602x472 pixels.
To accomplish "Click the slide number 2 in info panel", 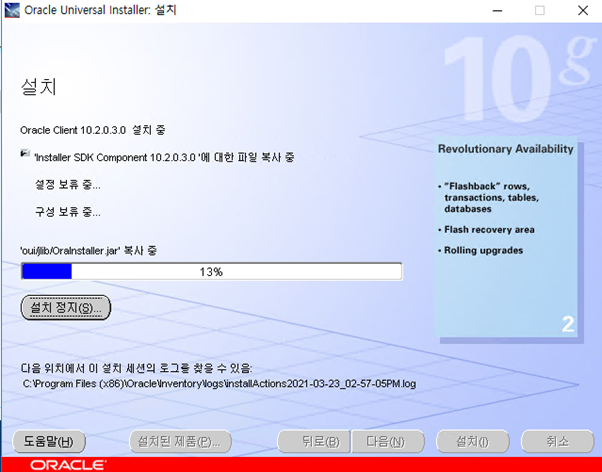I will [568, 325].
